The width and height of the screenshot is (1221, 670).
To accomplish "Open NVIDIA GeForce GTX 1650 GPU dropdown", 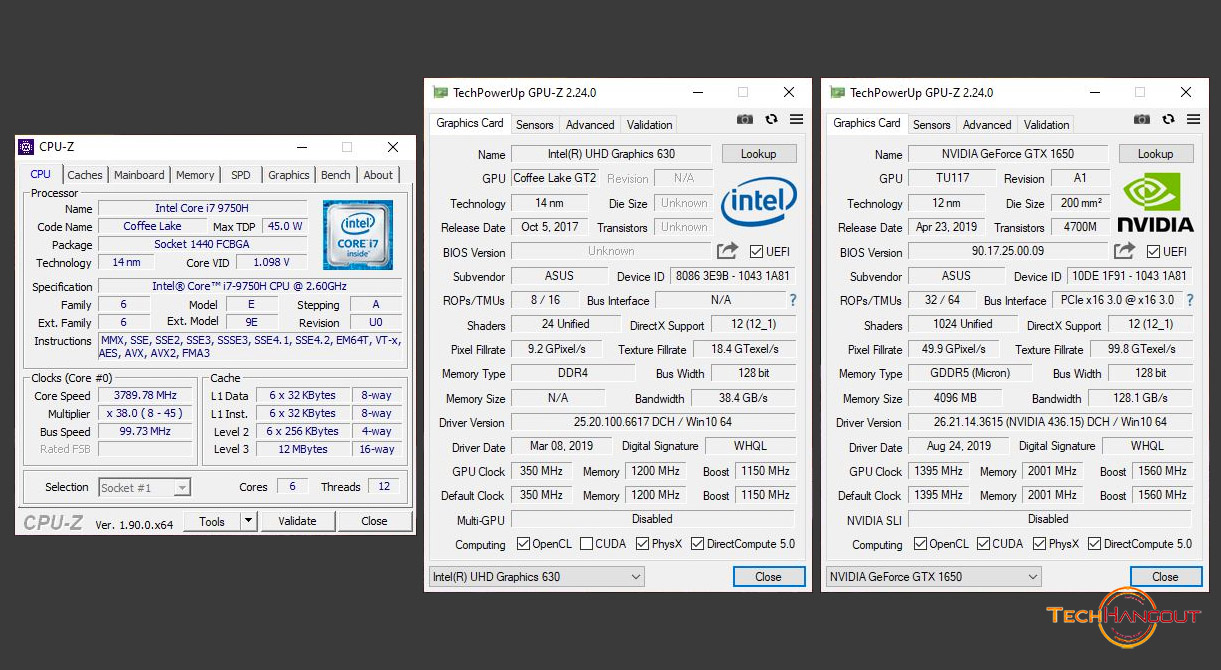I will coord(934,577).
